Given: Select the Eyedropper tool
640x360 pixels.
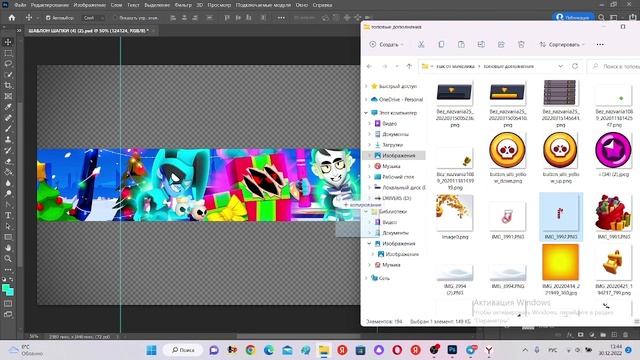Looking at the screenshot, I should click(x=8, y=107).
